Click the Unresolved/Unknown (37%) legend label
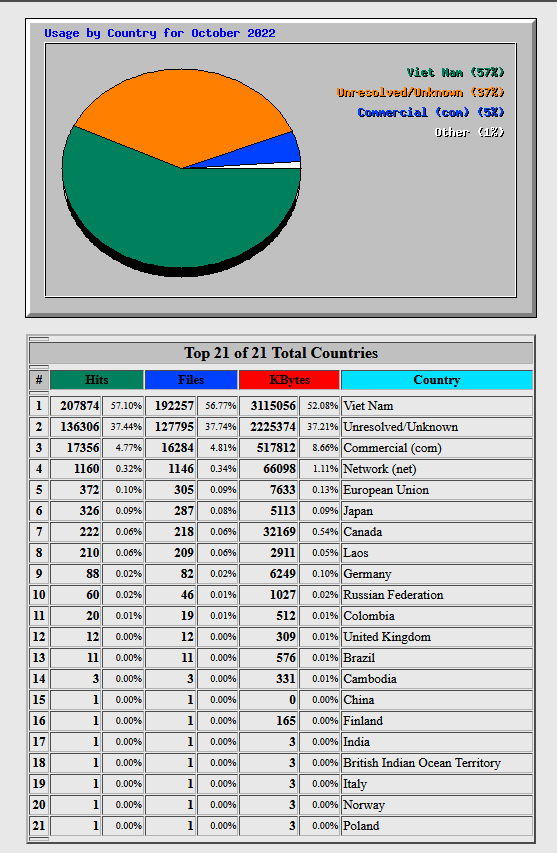The width and height of the screenshot is (557, 853). click(x=420, y=92)
